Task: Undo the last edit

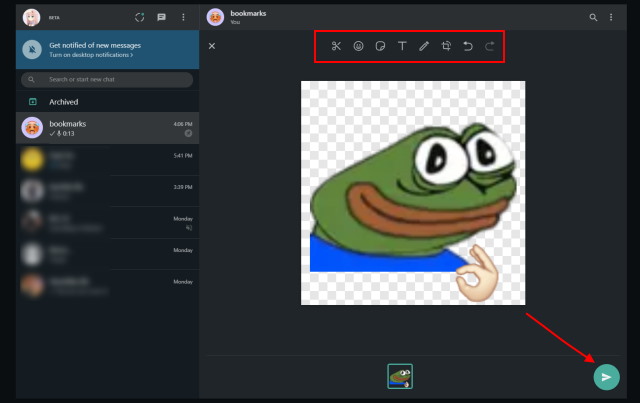Action: 468,46
